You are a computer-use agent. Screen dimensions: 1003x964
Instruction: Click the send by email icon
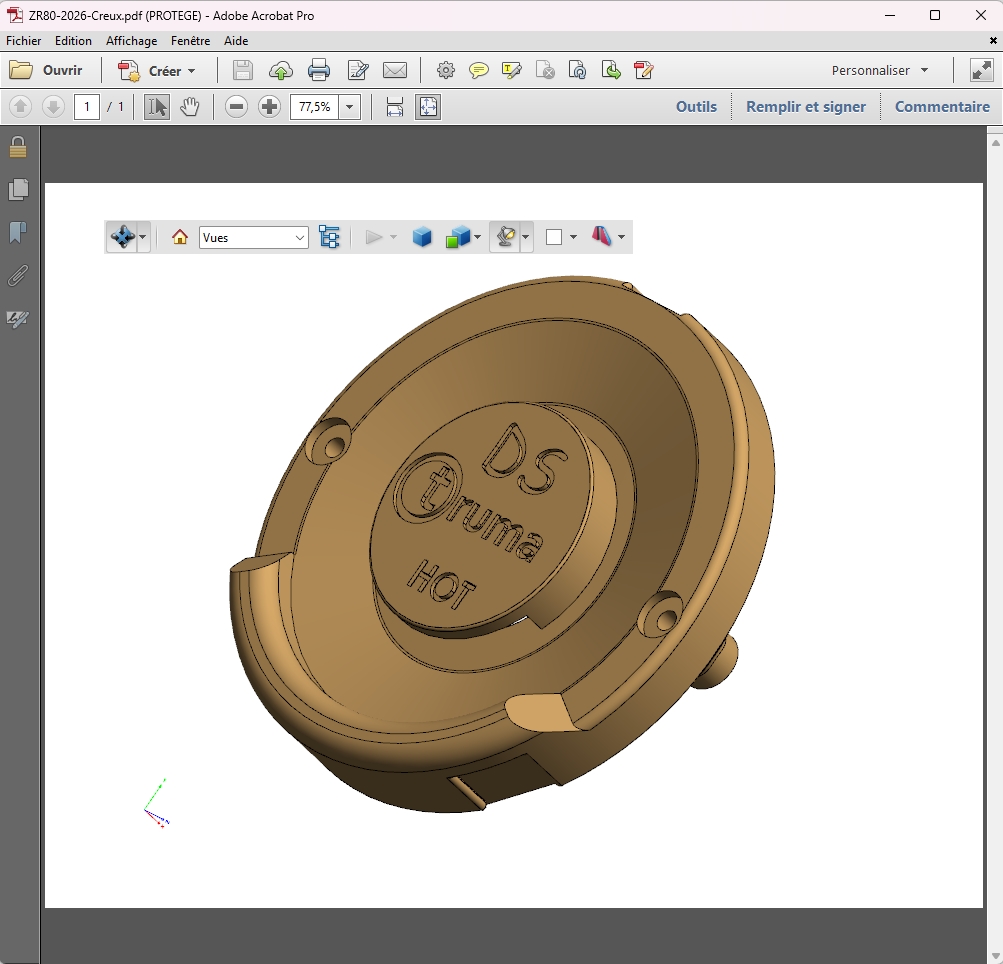click(x=395, y=70)
